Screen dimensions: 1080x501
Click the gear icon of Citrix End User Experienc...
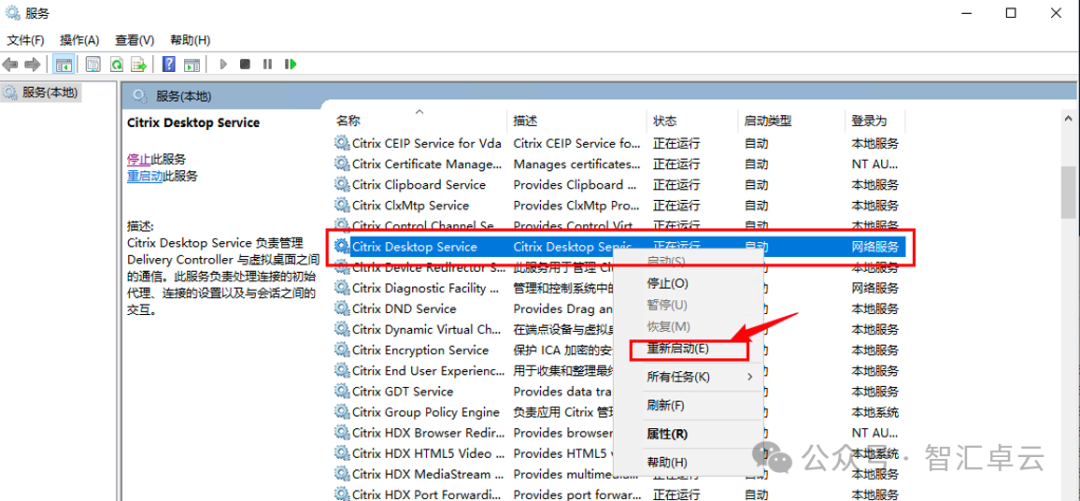(342, 371)
